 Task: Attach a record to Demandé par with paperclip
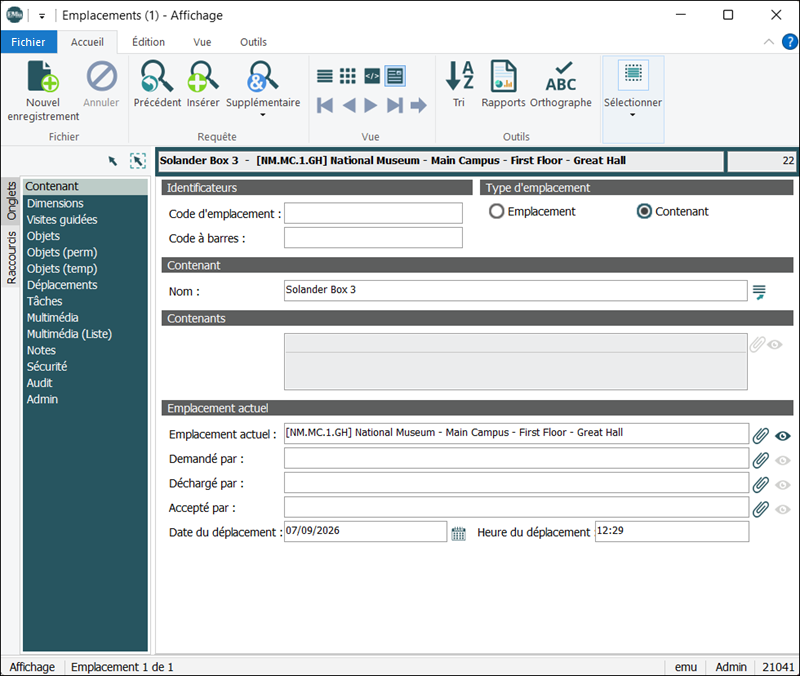click(x=760, y=460)
